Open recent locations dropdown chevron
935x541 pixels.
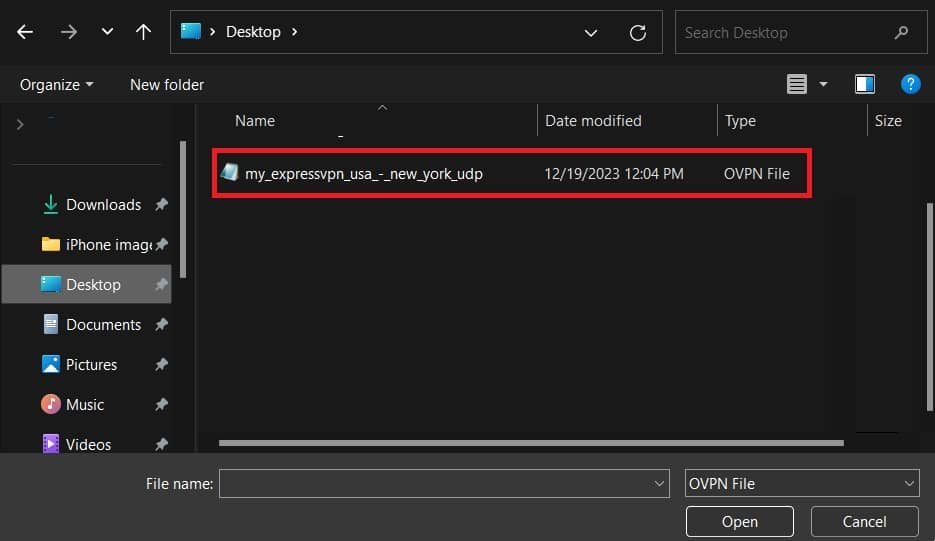[x=107, y=31]
